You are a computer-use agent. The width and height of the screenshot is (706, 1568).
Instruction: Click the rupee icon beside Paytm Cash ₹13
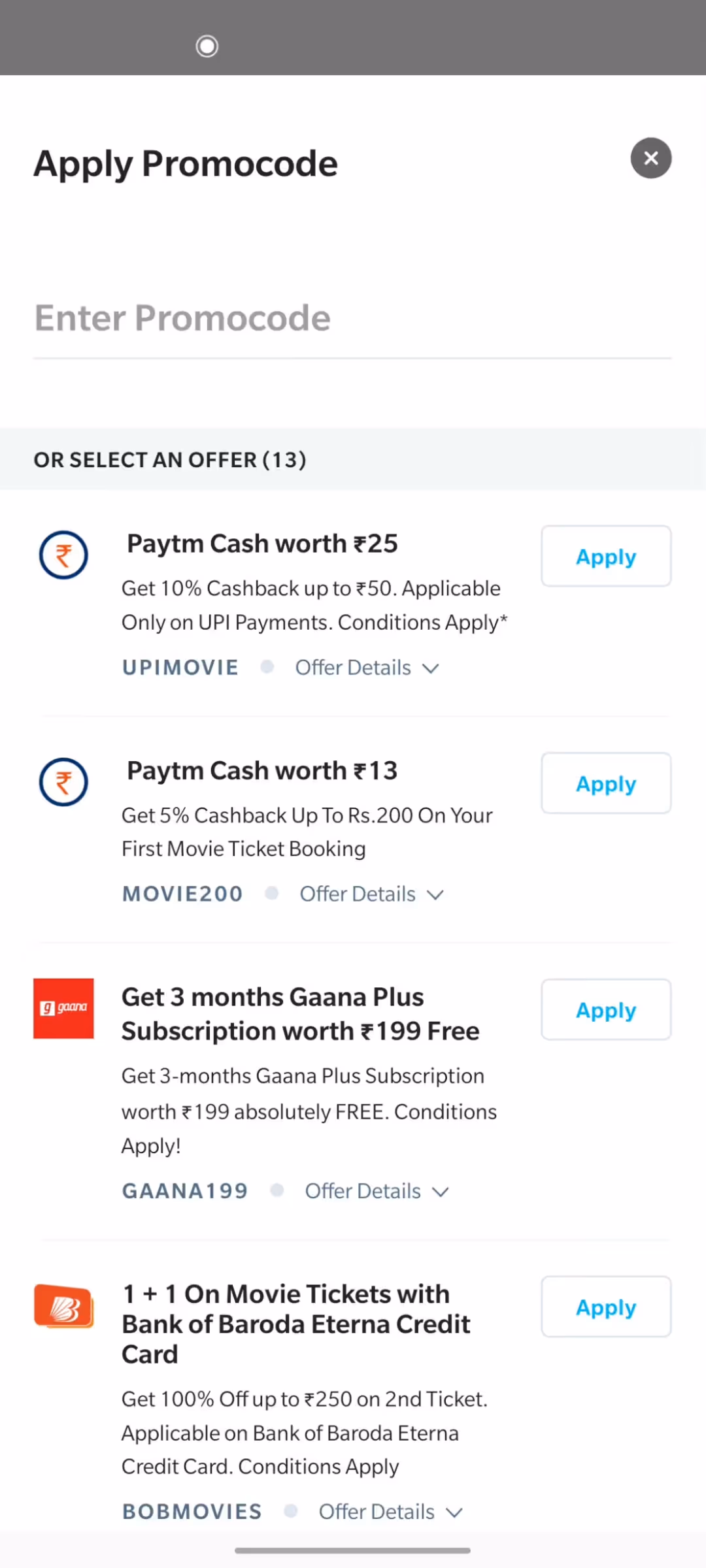[x=63, y=782]
